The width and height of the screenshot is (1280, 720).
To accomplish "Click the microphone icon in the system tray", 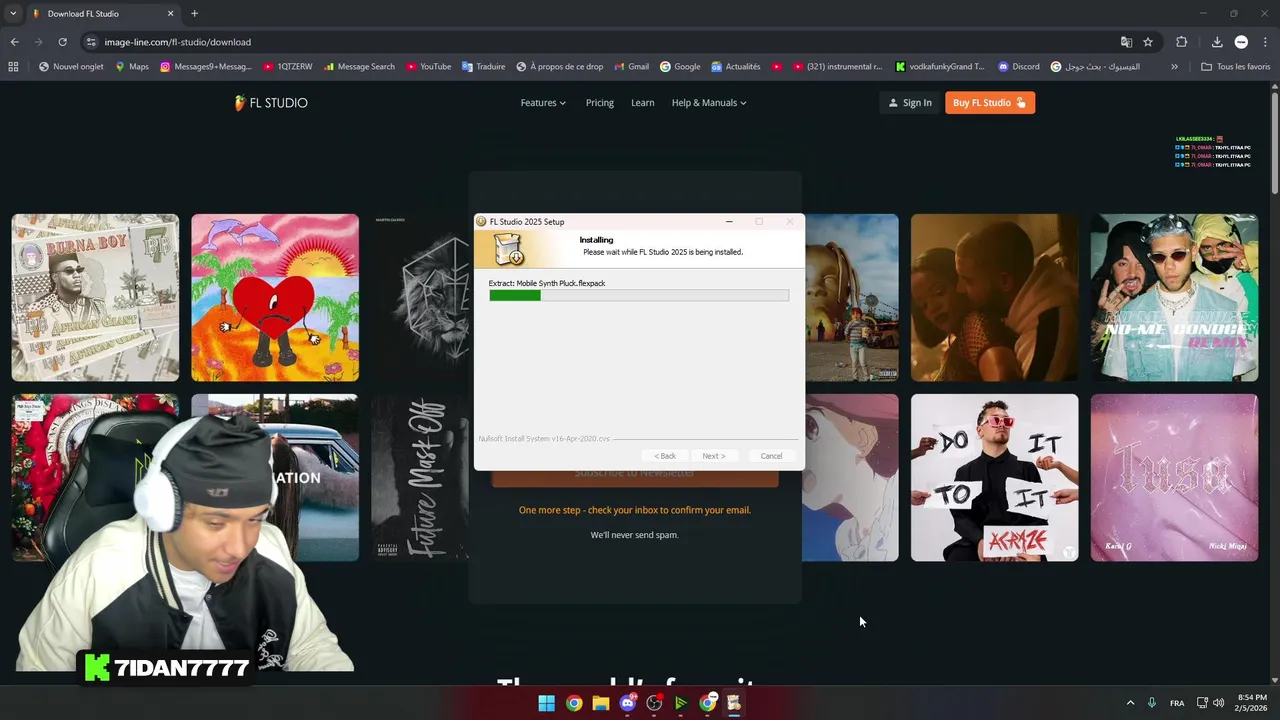I will [x=1152, y=703].
